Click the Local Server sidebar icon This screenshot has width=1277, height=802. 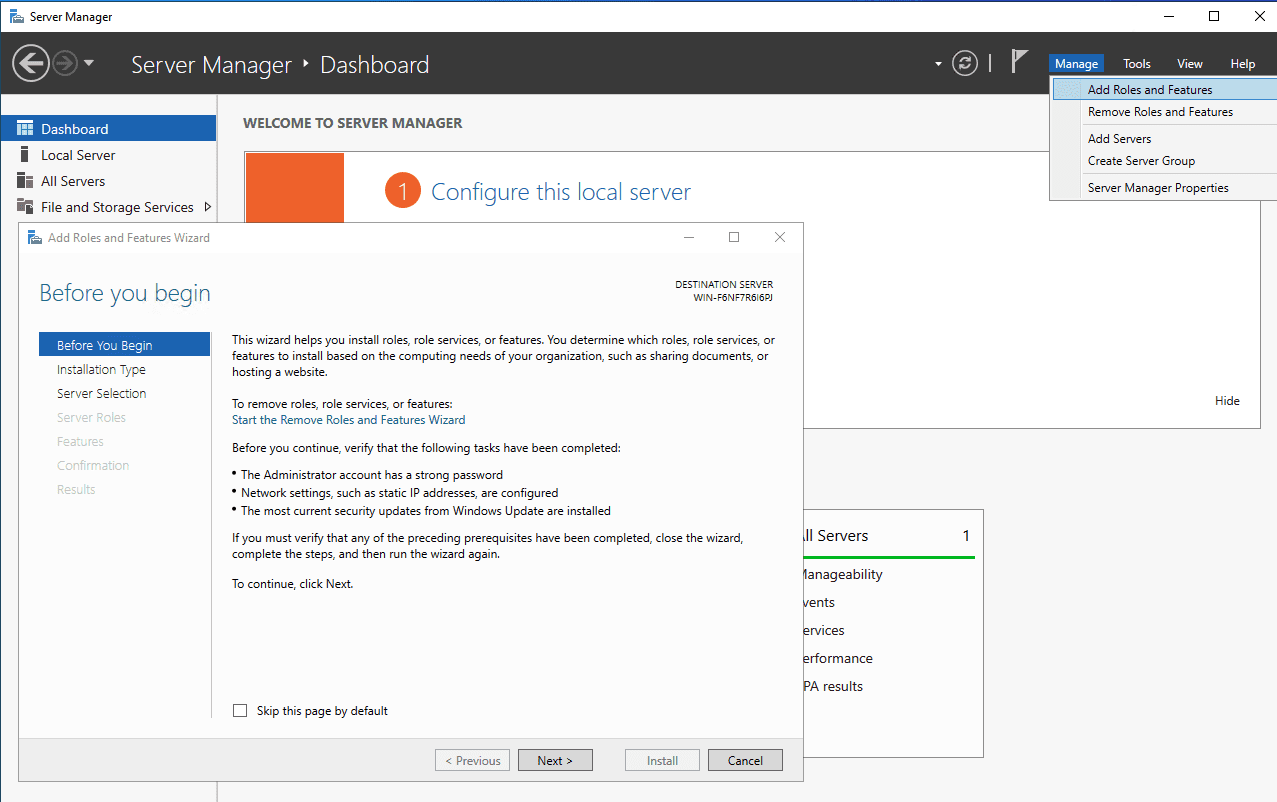(25, 155)
